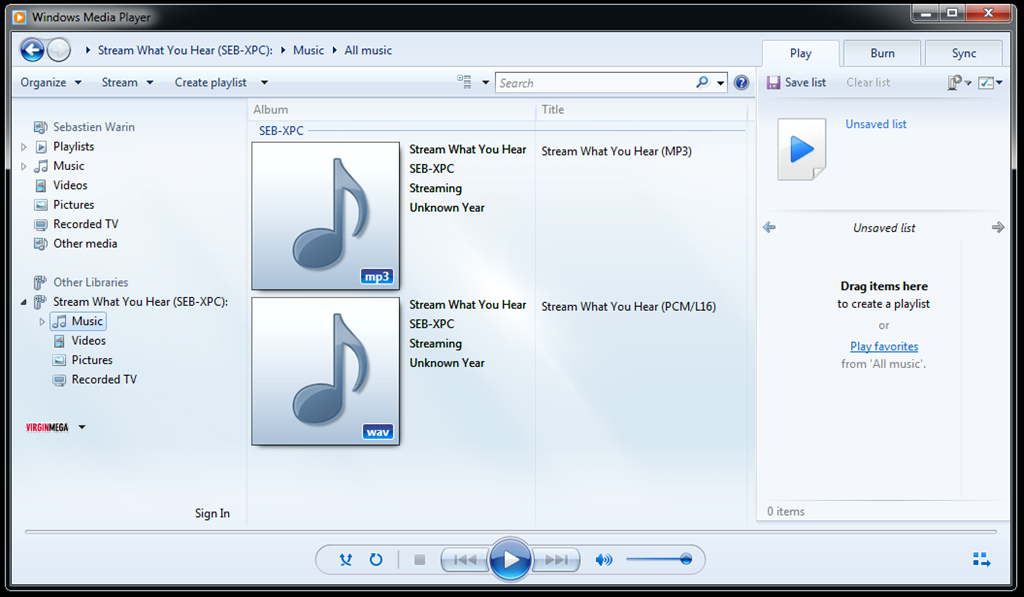Select the mp3 album art thumbnail
This screenshot has width=1024, height=597.
point(325,216)
